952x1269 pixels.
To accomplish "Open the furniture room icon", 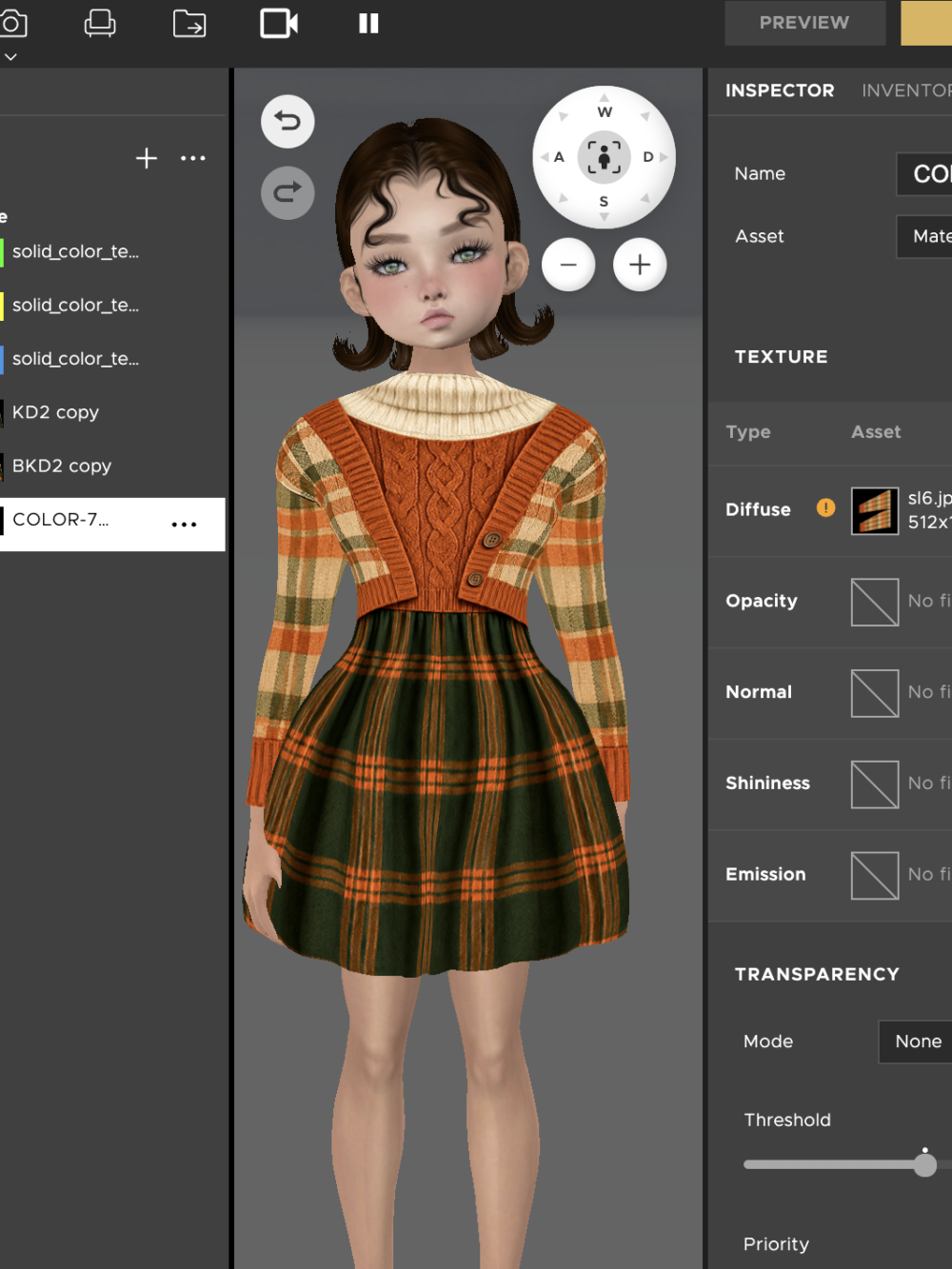I will point(100,23).
